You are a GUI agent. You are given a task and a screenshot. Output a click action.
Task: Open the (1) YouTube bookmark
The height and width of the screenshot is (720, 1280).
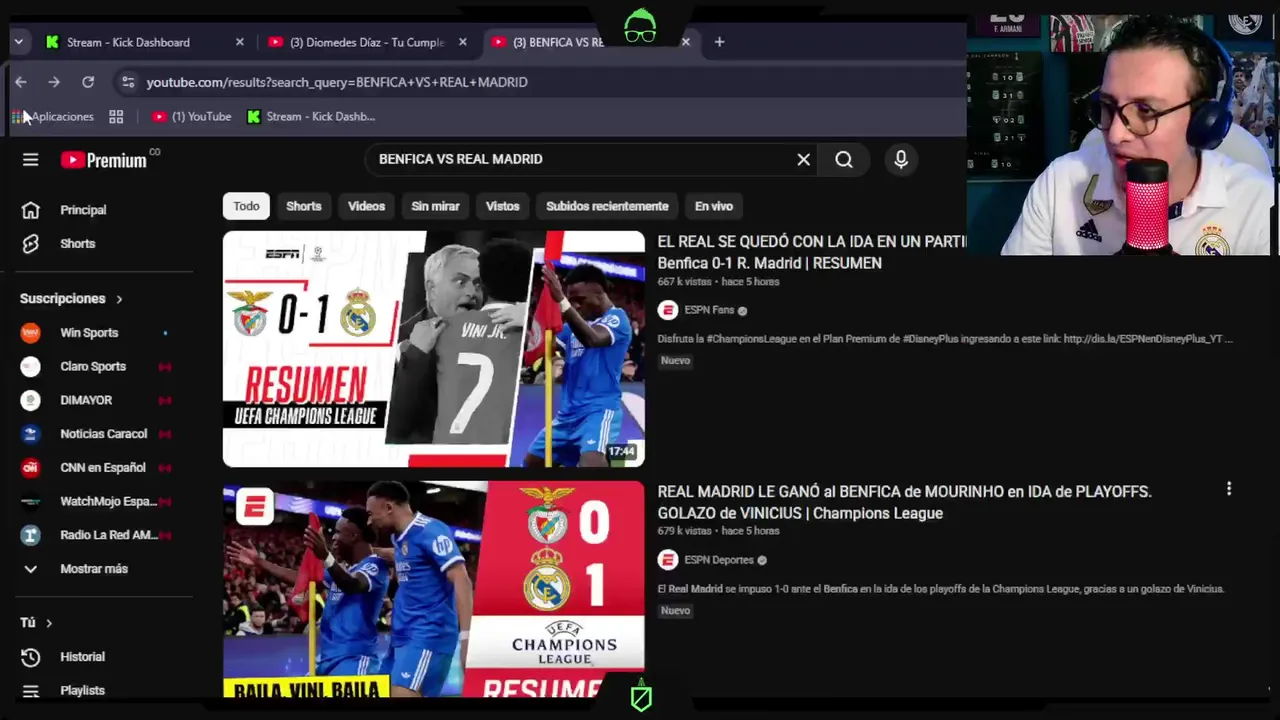click(192, 117)
